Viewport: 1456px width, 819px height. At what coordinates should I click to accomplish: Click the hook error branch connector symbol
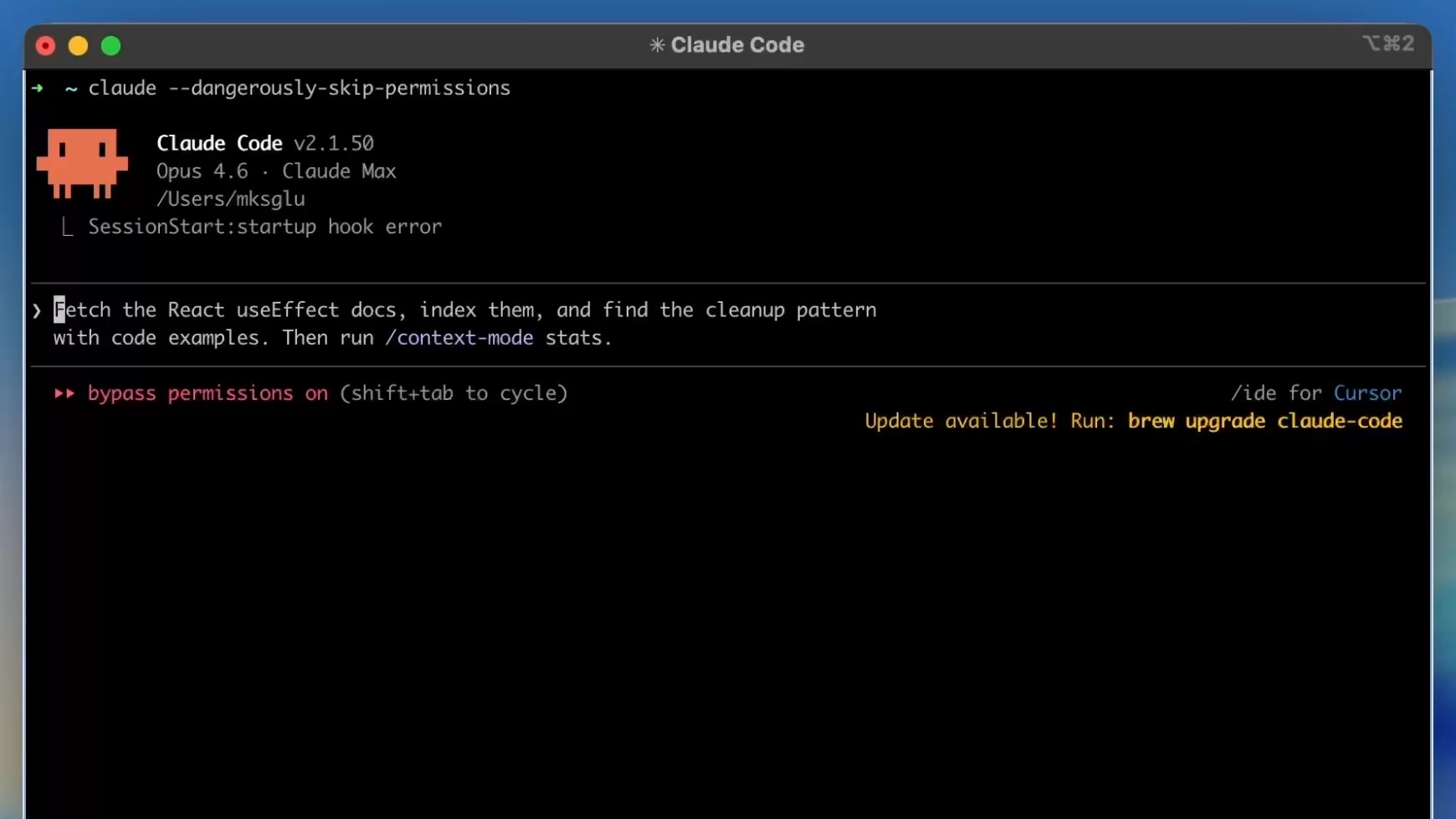point(67,228)
